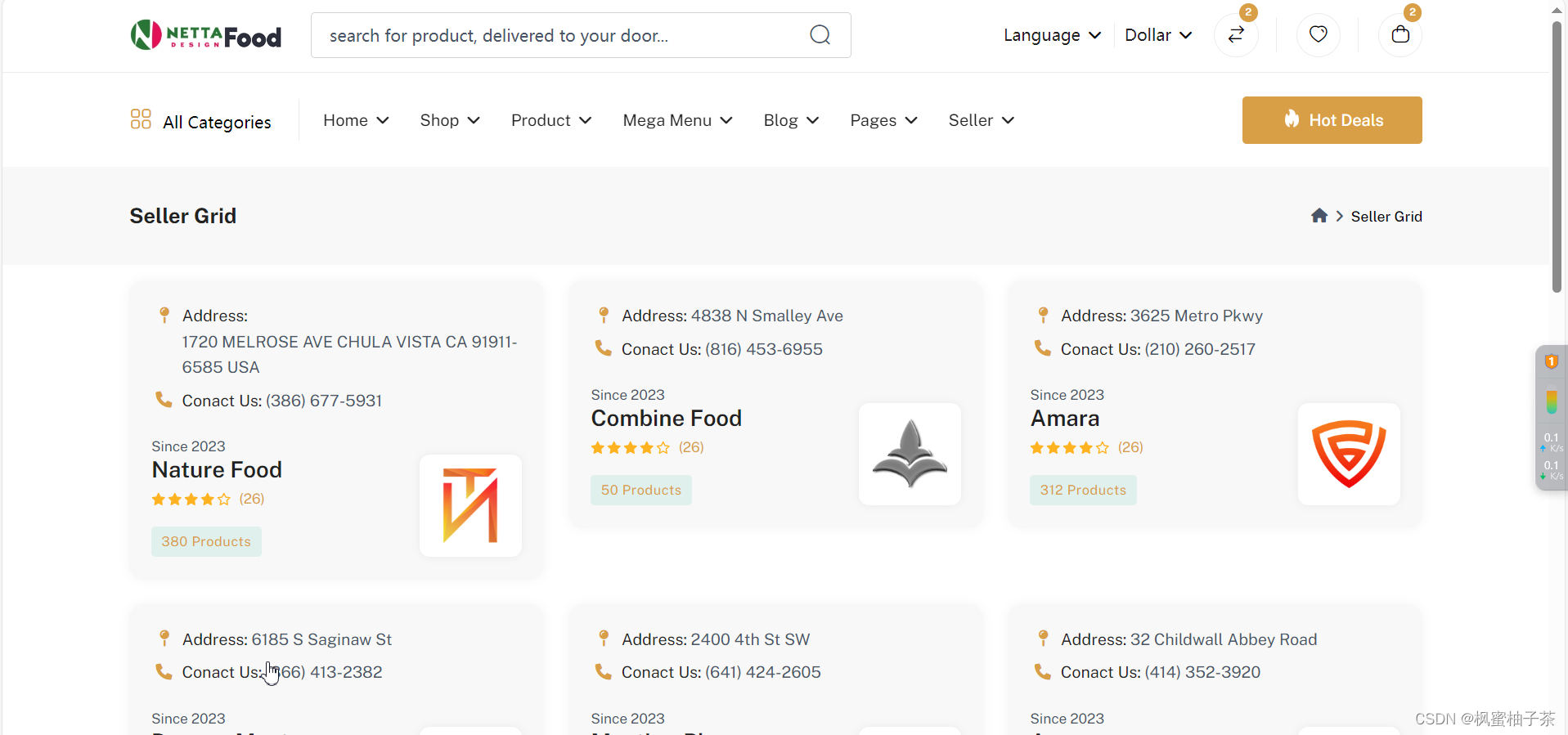Image resolution: width=1568 pixels, height=735 pixels.
Task: Open the shopping bag cart icon
Action: point(1400,34)
